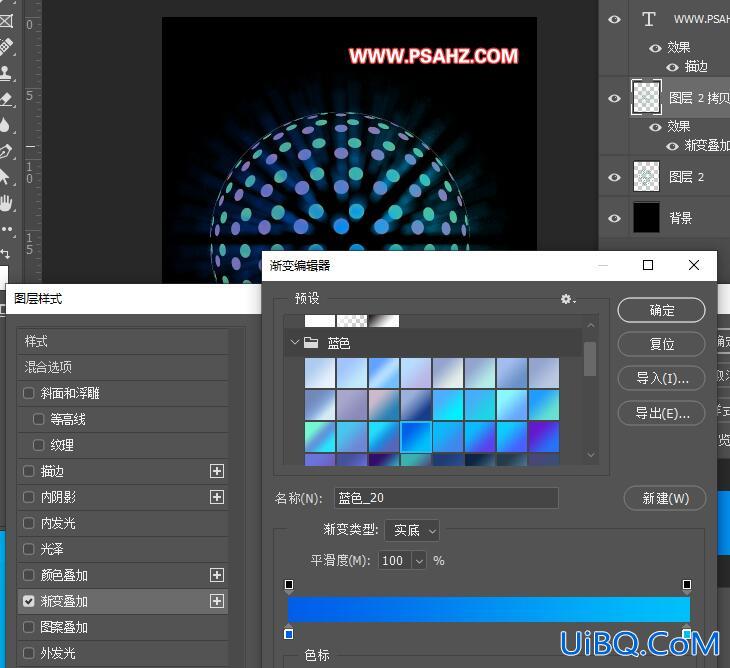Open 内发光 settings in style list
This screenshot has width=730, height=668.
tap(122, 523)
